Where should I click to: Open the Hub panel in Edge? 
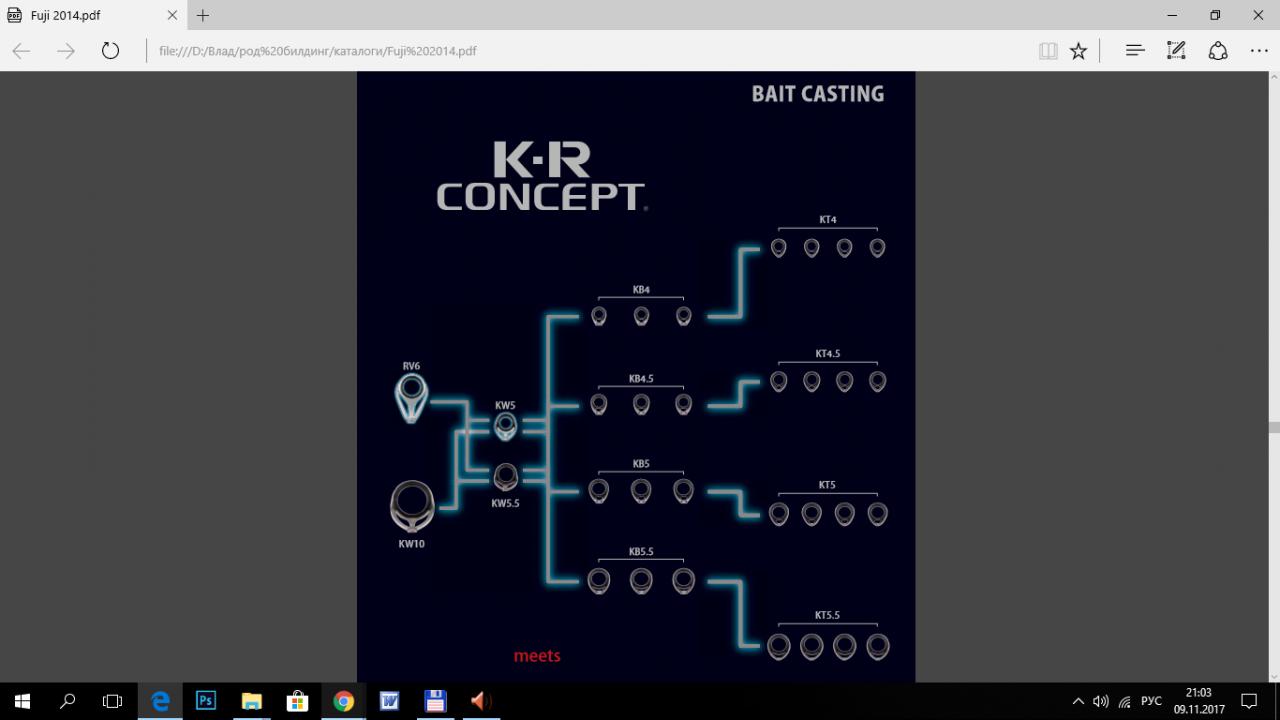(1134, 51)
